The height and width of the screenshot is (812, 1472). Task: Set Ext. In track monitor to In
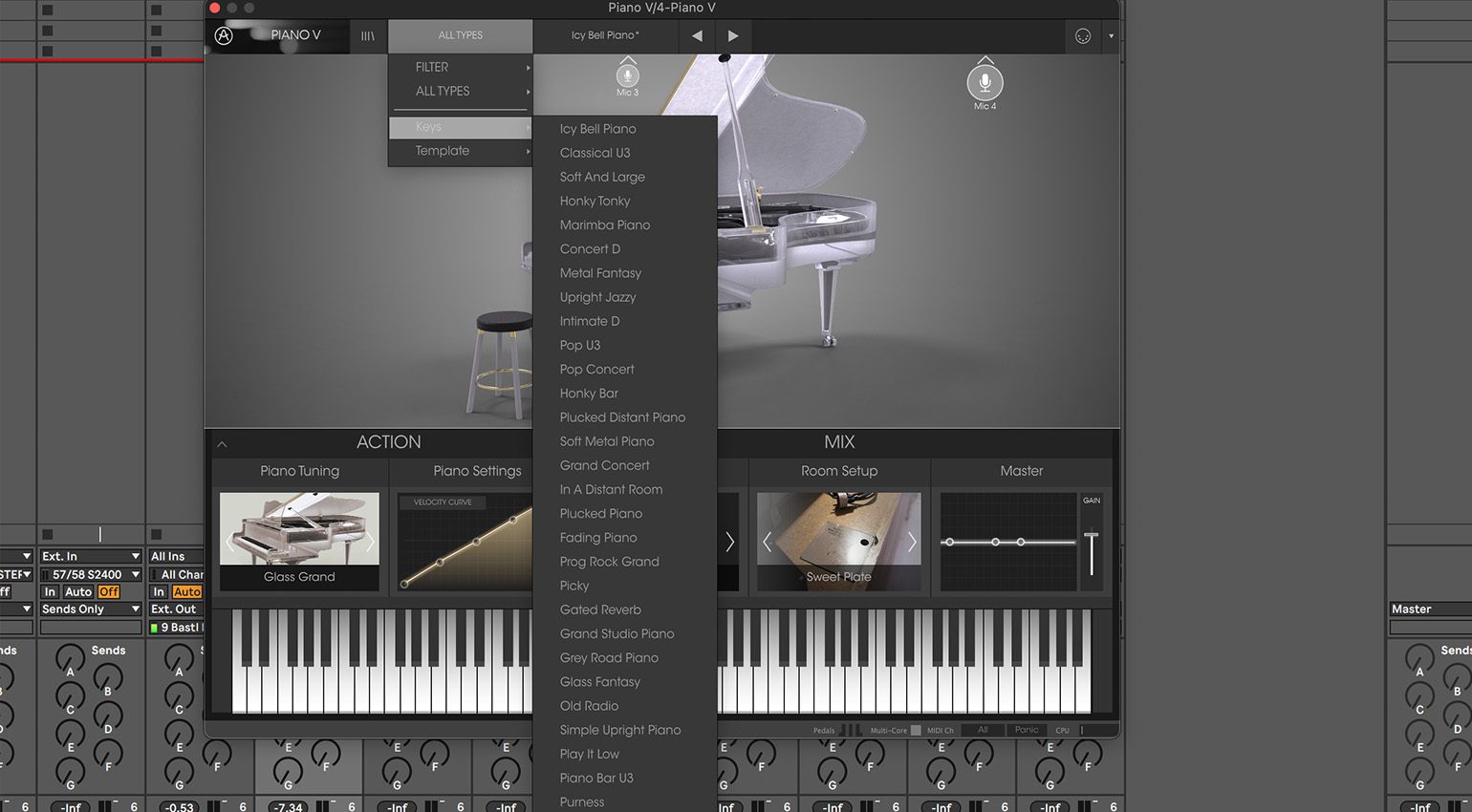click(50, 591)
